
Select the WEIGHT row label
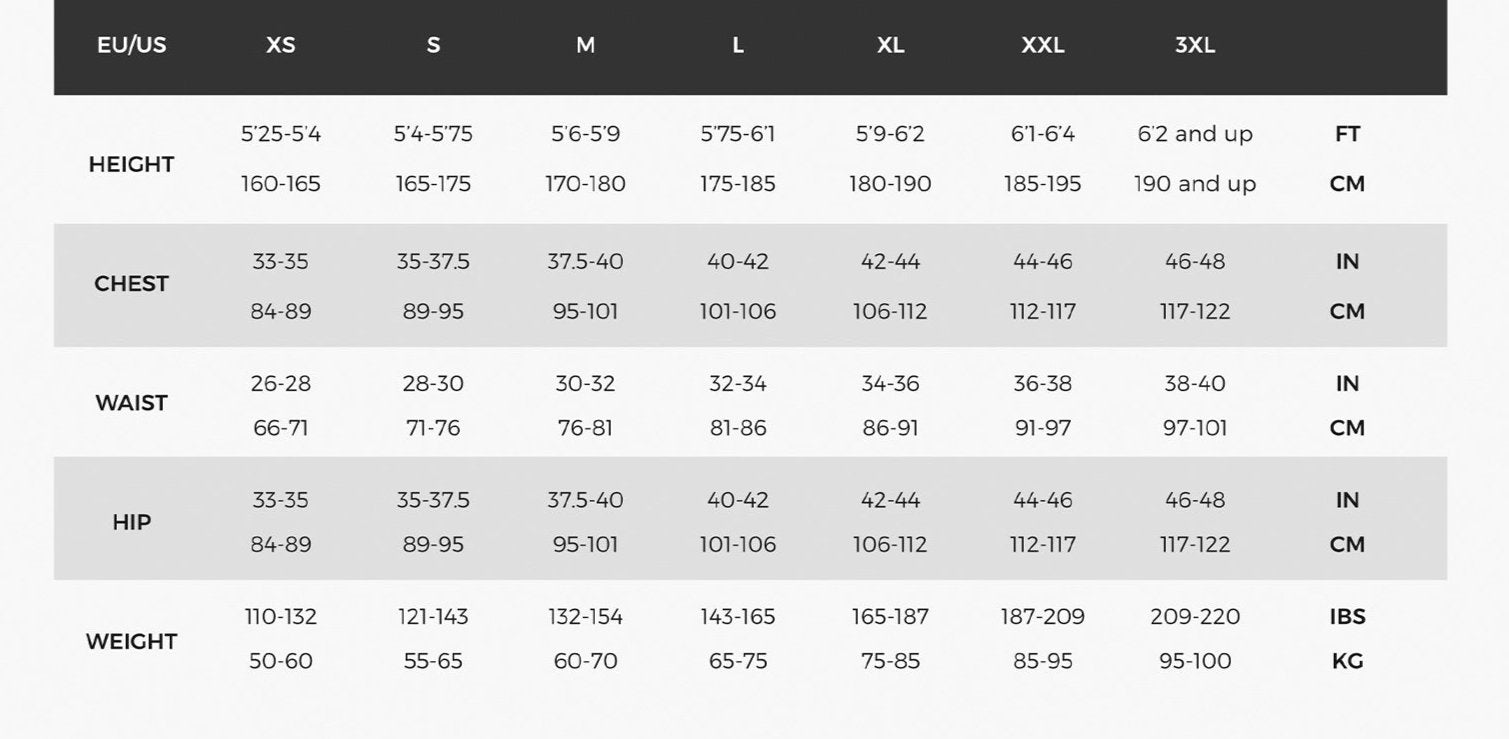[x=132, y=642]
